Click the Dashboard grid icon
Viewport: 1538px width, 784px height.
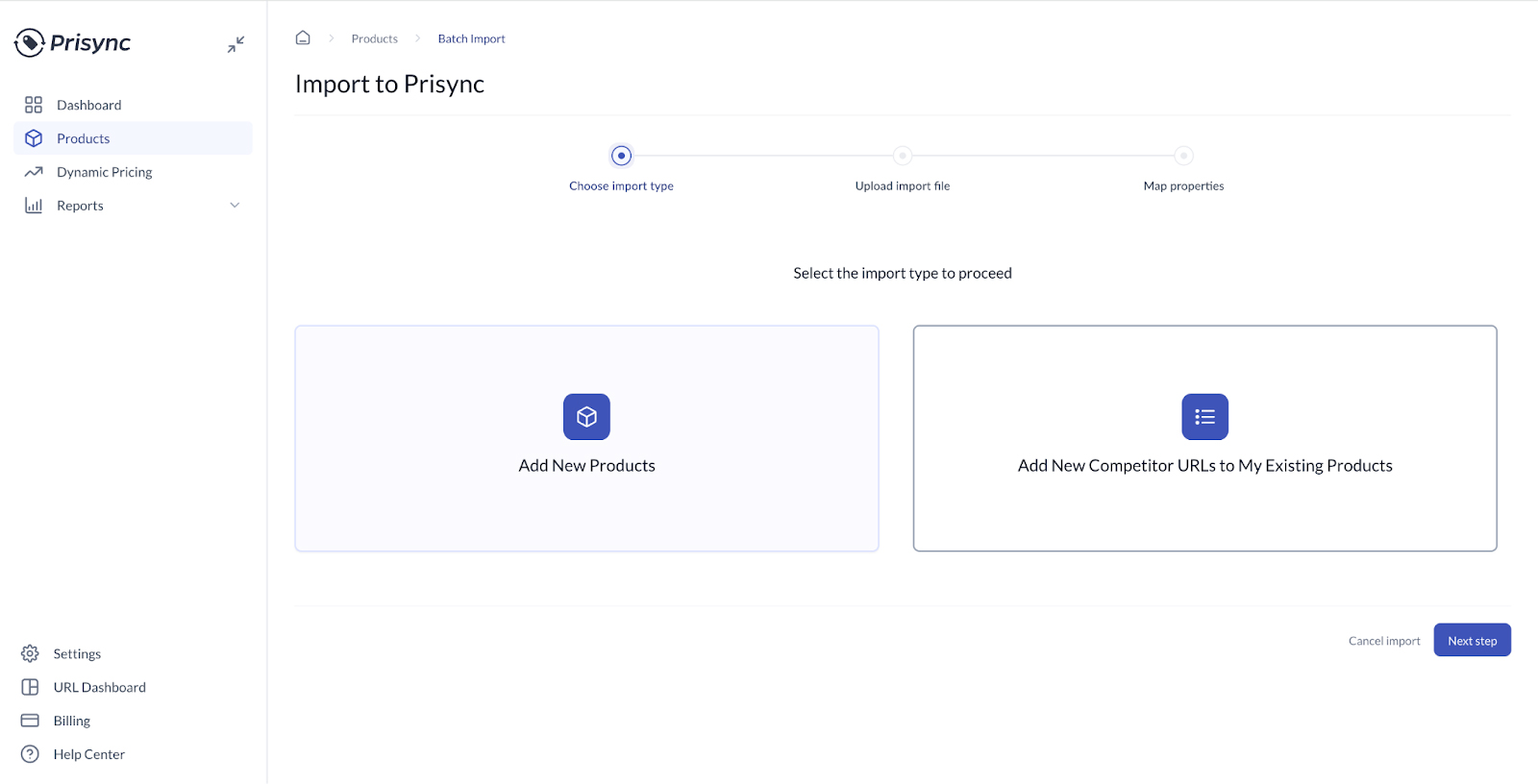coord(34,105)
